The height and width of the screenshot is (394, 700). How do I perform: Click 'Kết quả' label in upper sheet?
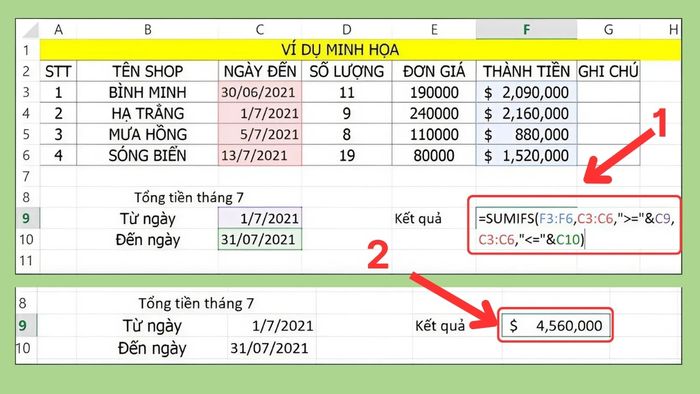pos(418,218)
